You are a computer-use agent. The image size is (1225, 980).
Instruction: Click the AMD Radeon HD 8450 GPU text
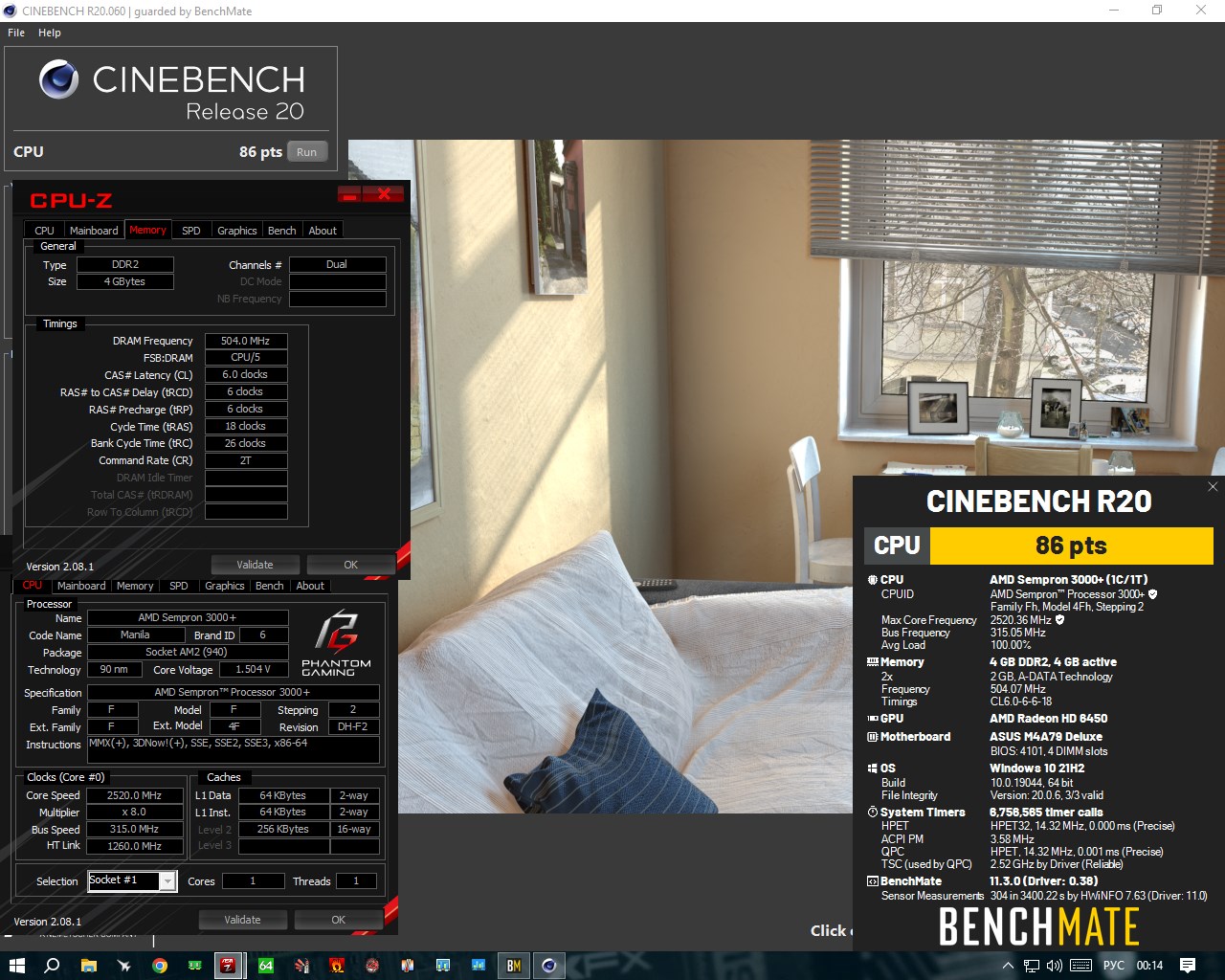pyautogui.click(x=1049, y=719)
